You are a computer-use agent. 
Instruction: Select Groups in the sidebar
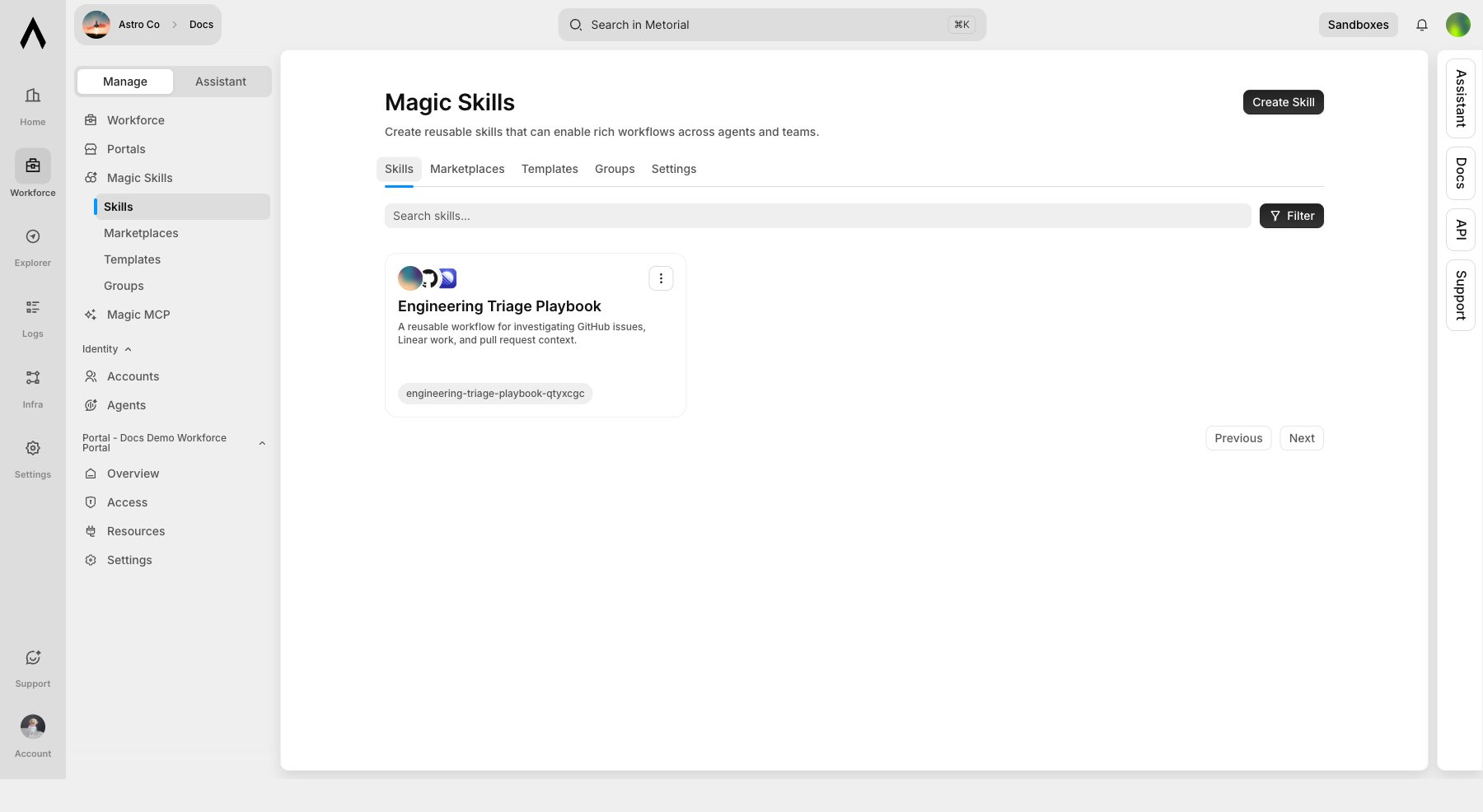point(182,286)
